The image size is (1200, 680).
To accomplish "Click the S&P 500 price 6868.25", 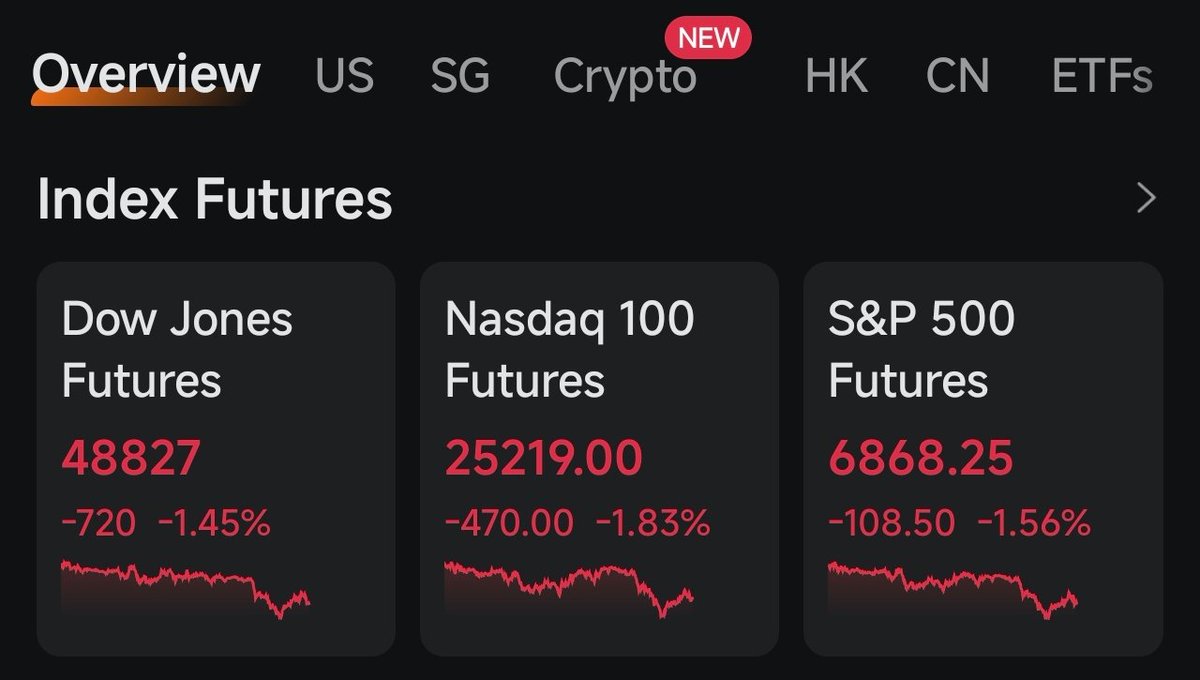I will (920, 459).
